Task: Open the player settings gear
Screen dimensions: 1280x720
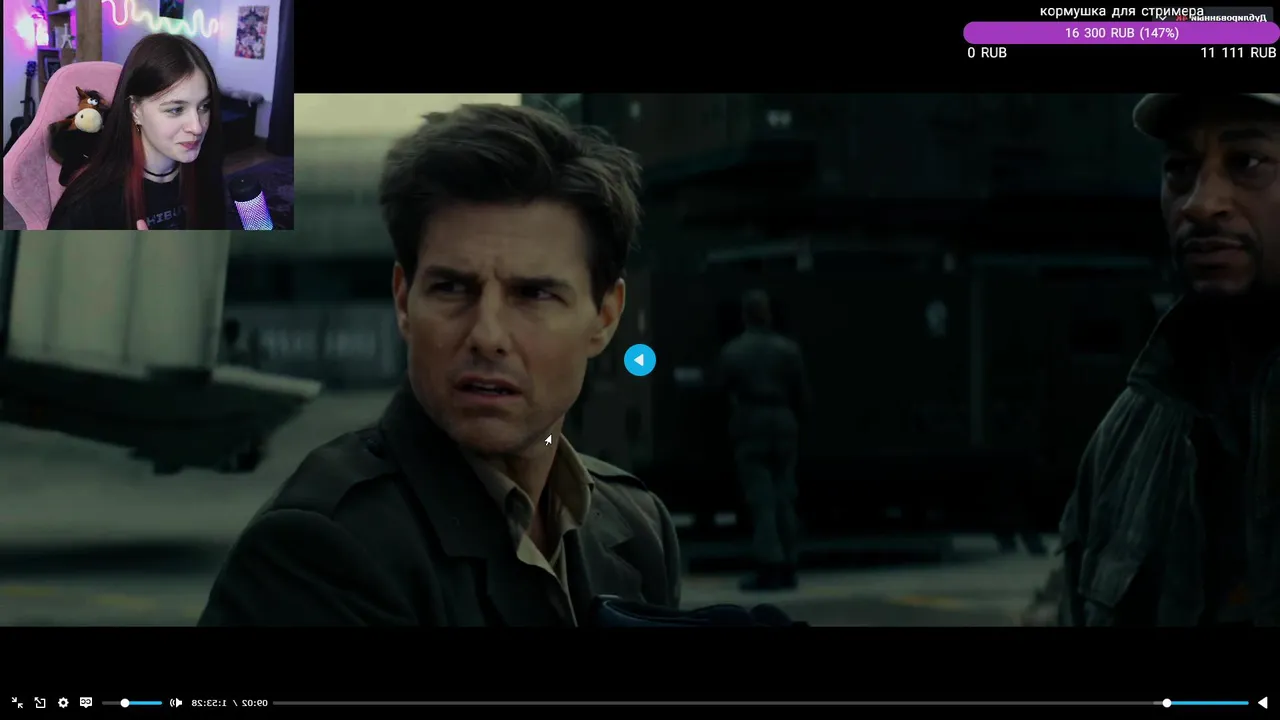Action: (x=63, y=703)
